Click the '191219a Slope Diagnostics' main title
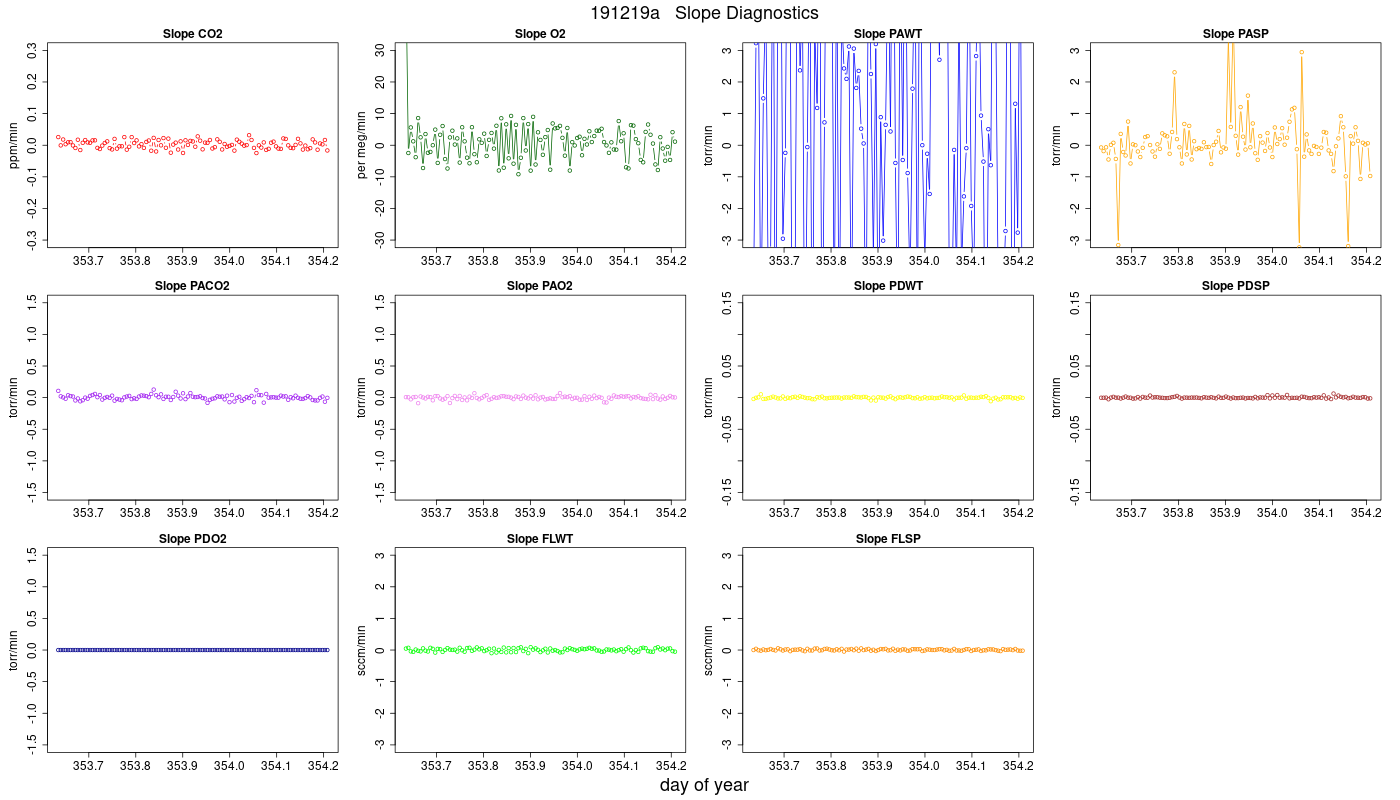1400x800 pixels. (704, 13)
